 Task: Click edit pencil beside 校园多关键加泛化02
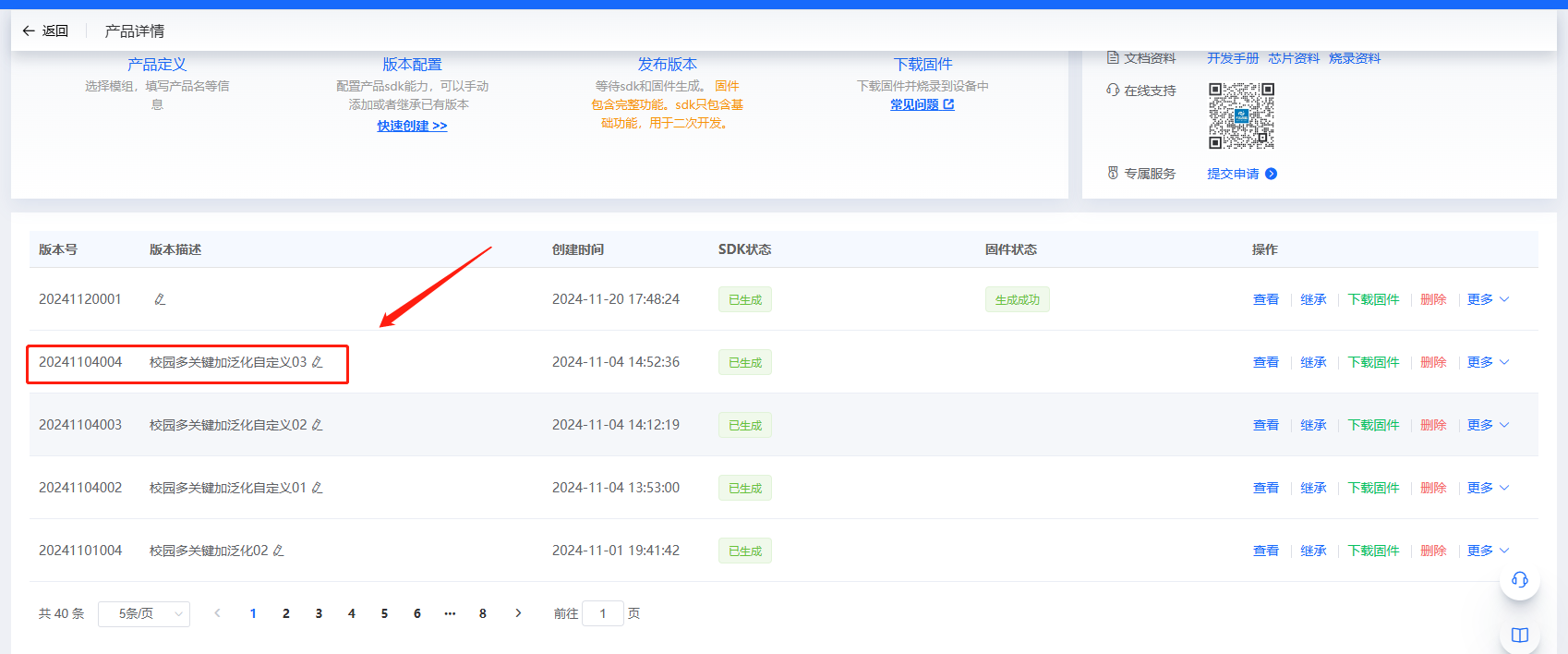[x=279, y=551]
